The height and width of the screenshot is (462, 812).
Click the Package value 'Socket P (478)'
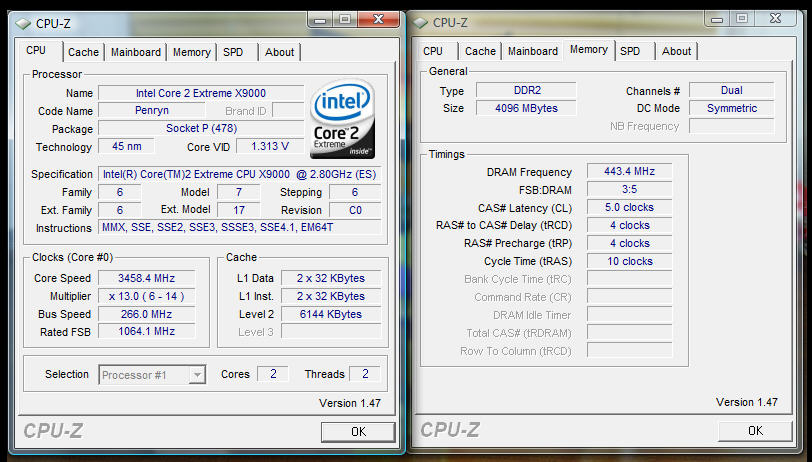[201, 128]
